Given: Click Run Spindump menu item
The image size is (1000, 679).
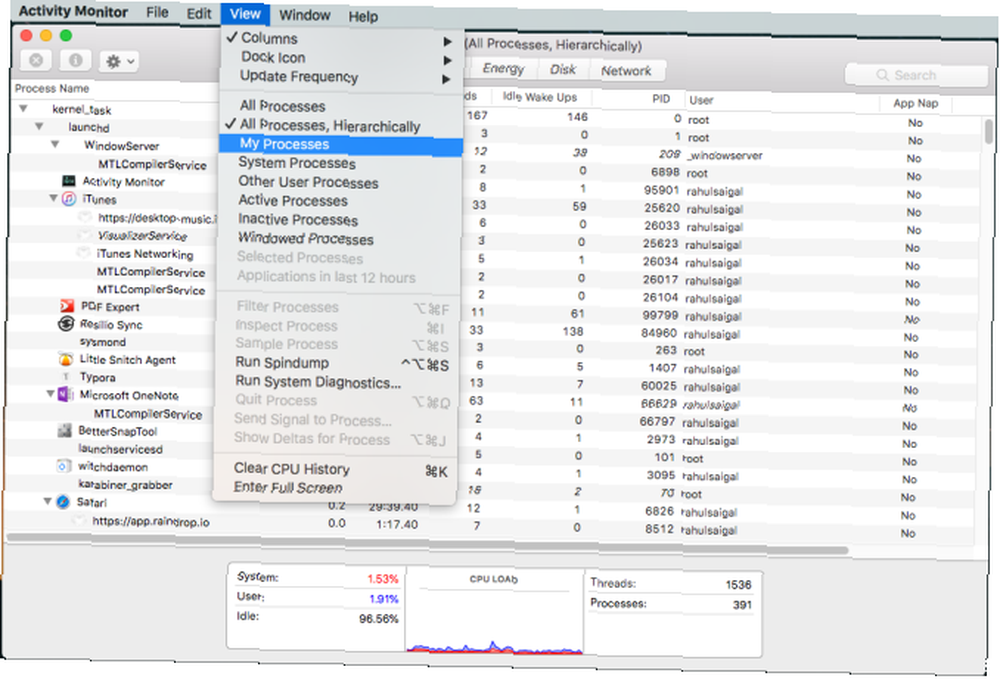Looking at the screenshot, I should (337, 363).
